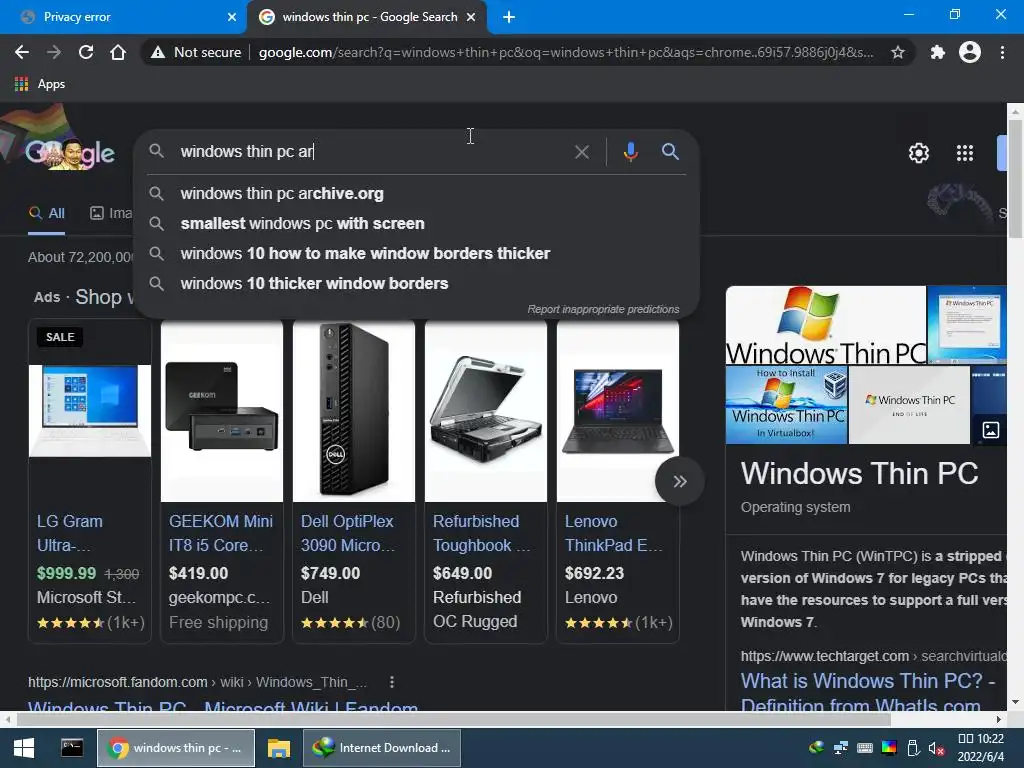The width and height of the screenshot is (1024, 768).
Task: Open Chrome's three-dot menu
Action: [1002, 52]
